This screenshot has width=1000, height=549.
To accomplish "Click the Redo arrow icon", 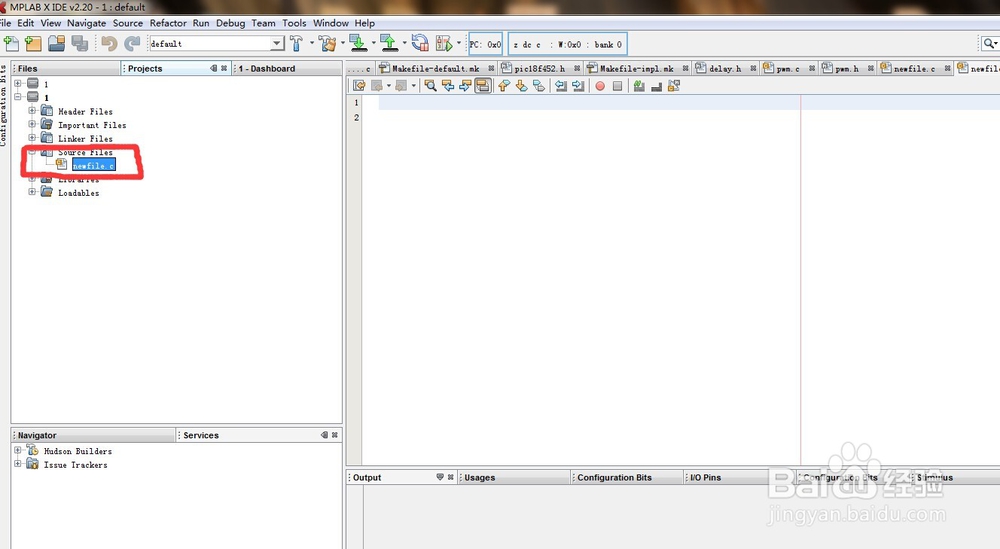I will [132, 43].
